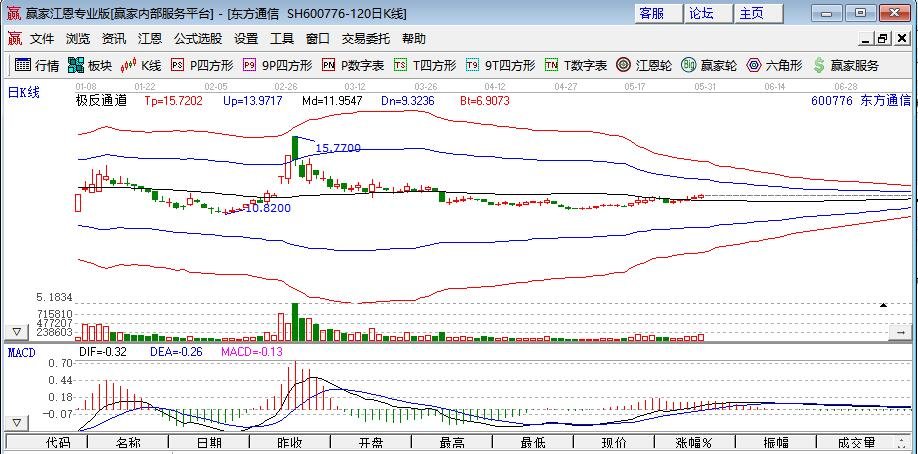The image size is (918, 454).
Task: Click the 15.7700 high price marker
Action: click(338, 148)
